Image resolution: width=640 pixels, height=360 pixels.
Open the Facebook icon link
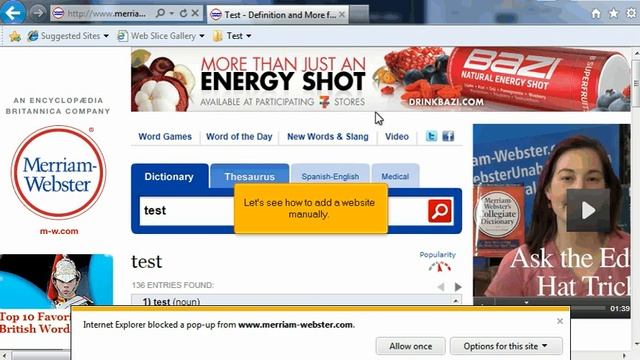coord(448,136)
